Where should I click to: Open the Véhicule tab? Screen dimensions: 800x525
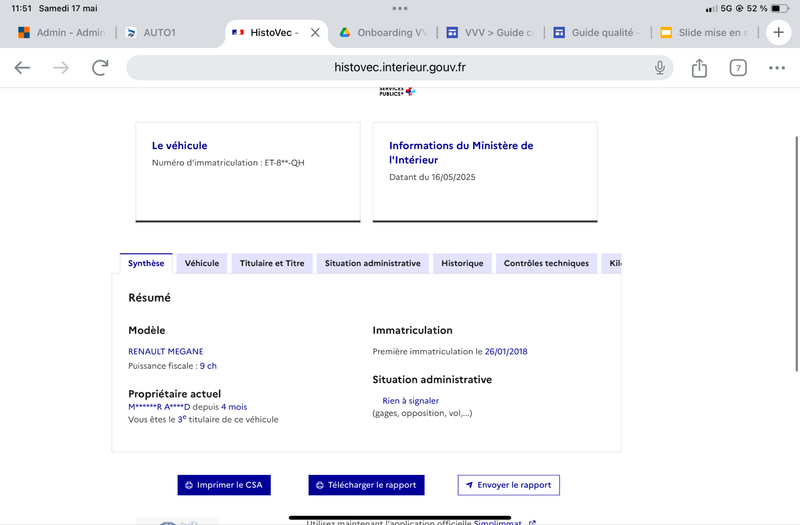pyautogui.click(x=202, y=263)
